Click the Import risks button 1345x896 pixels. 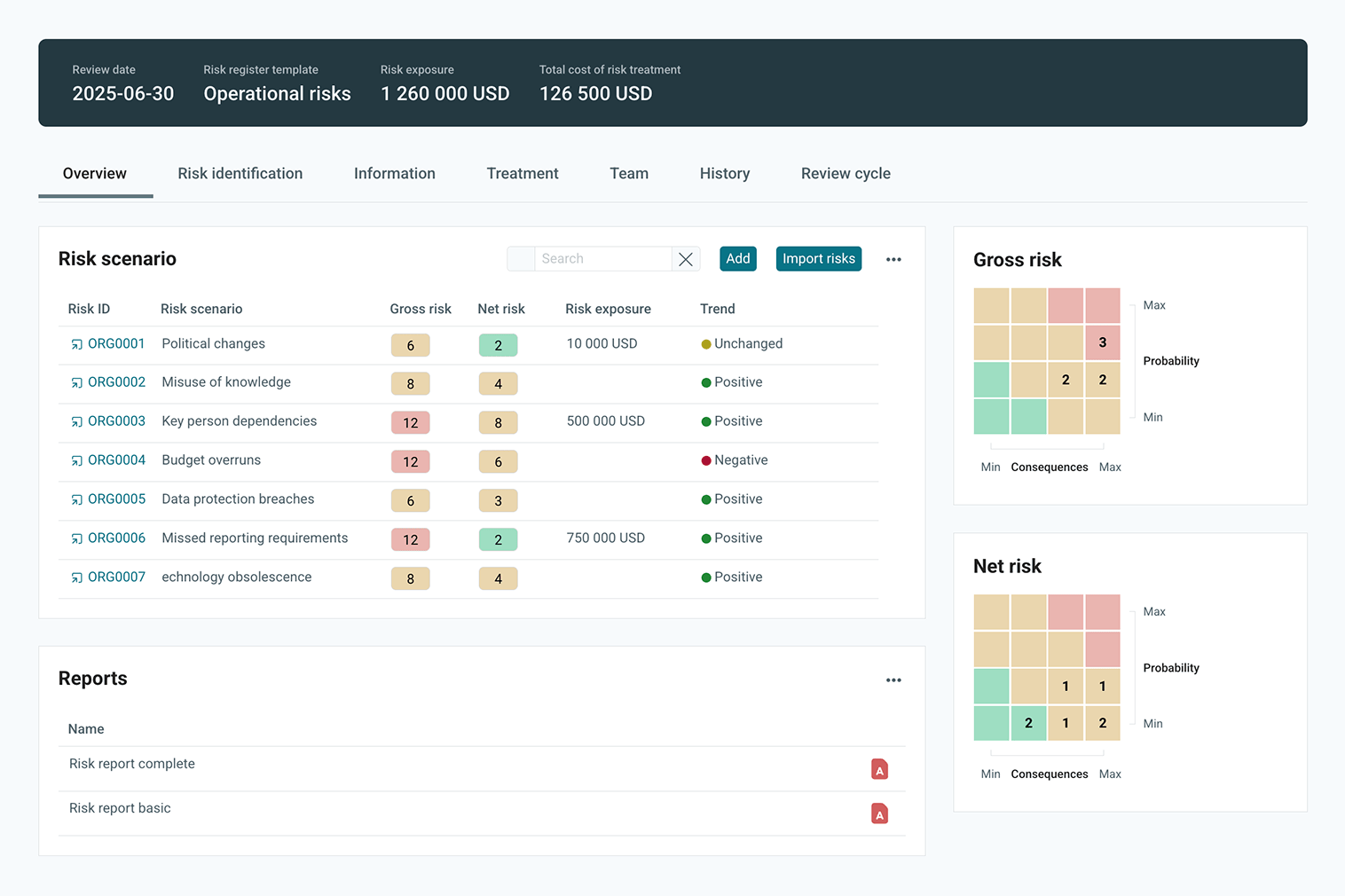[x=818, y=259]
